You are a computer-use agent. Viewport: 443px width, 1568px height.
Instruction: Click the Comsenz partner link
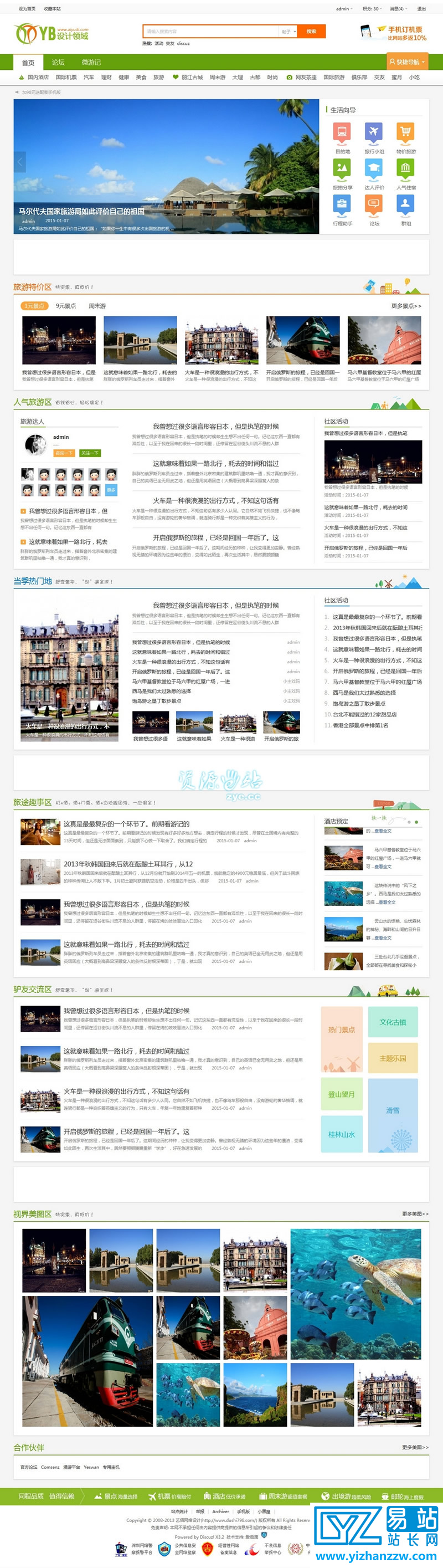click(x=50, y=1467)
